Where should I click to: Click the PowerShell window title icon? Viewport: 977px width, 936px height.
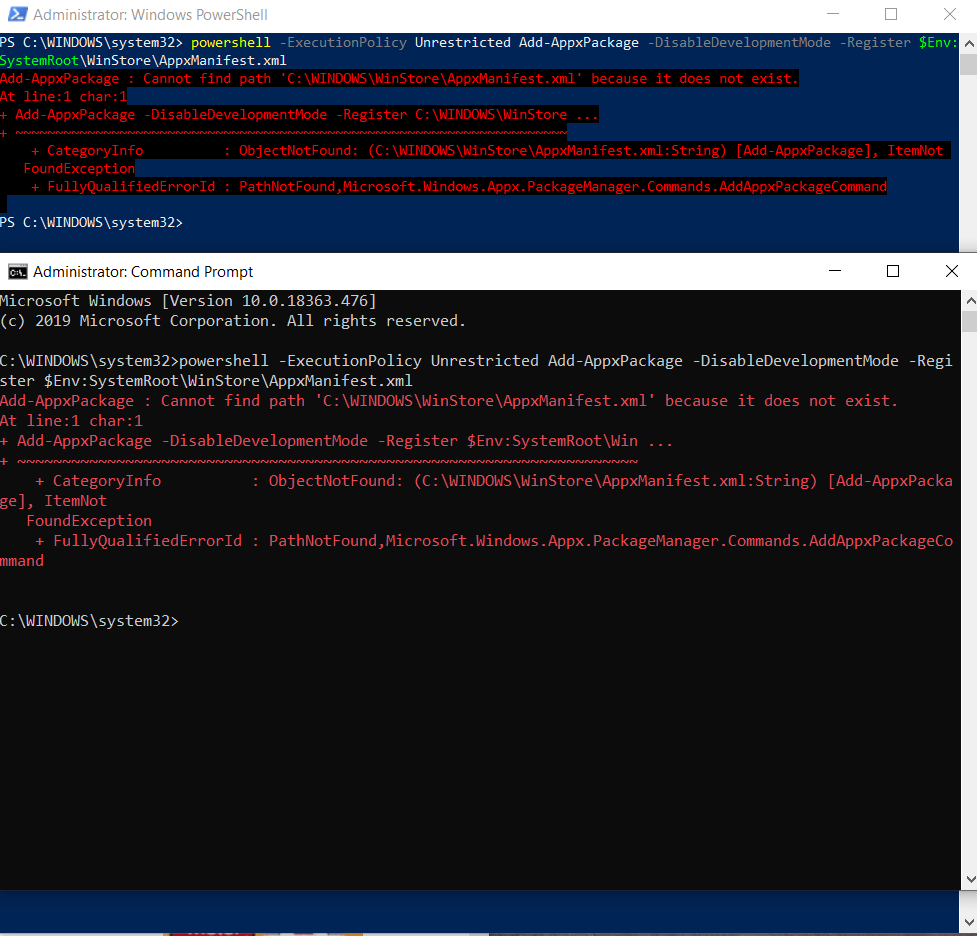tap(17, 14)
